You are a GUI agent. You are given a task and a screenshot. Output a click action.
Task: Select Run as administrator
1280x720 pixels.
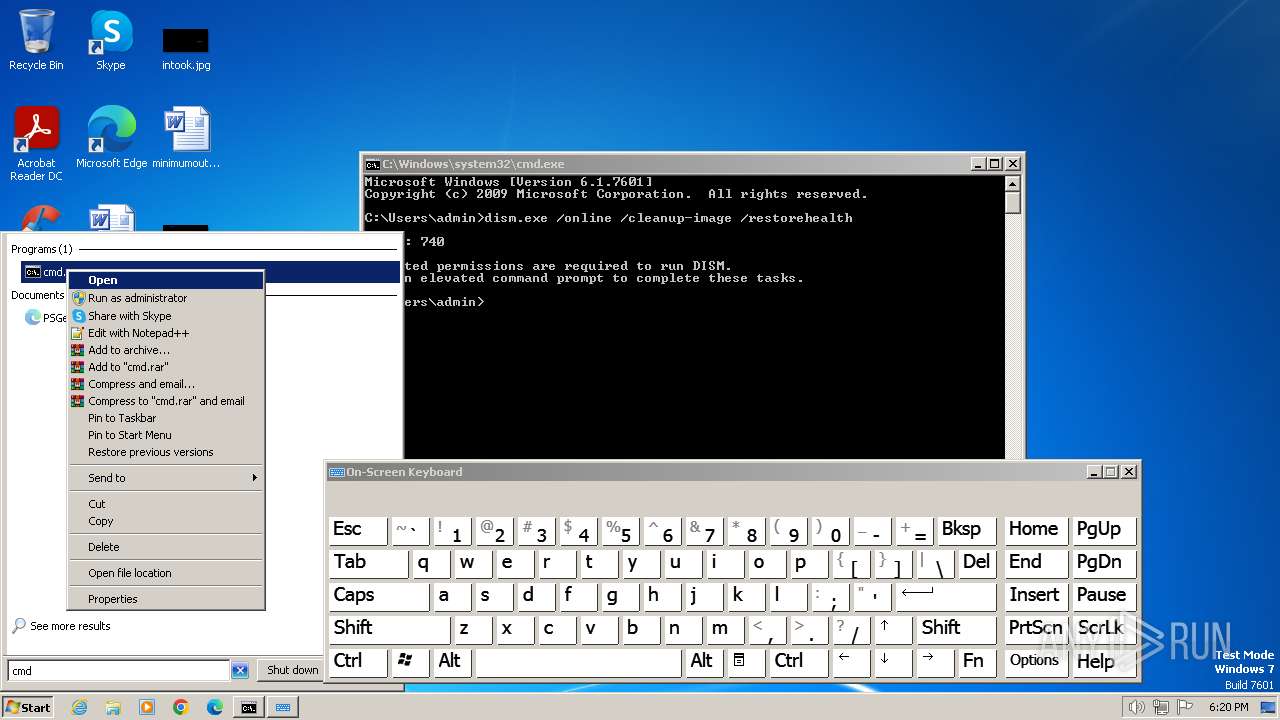coord(165,298)
